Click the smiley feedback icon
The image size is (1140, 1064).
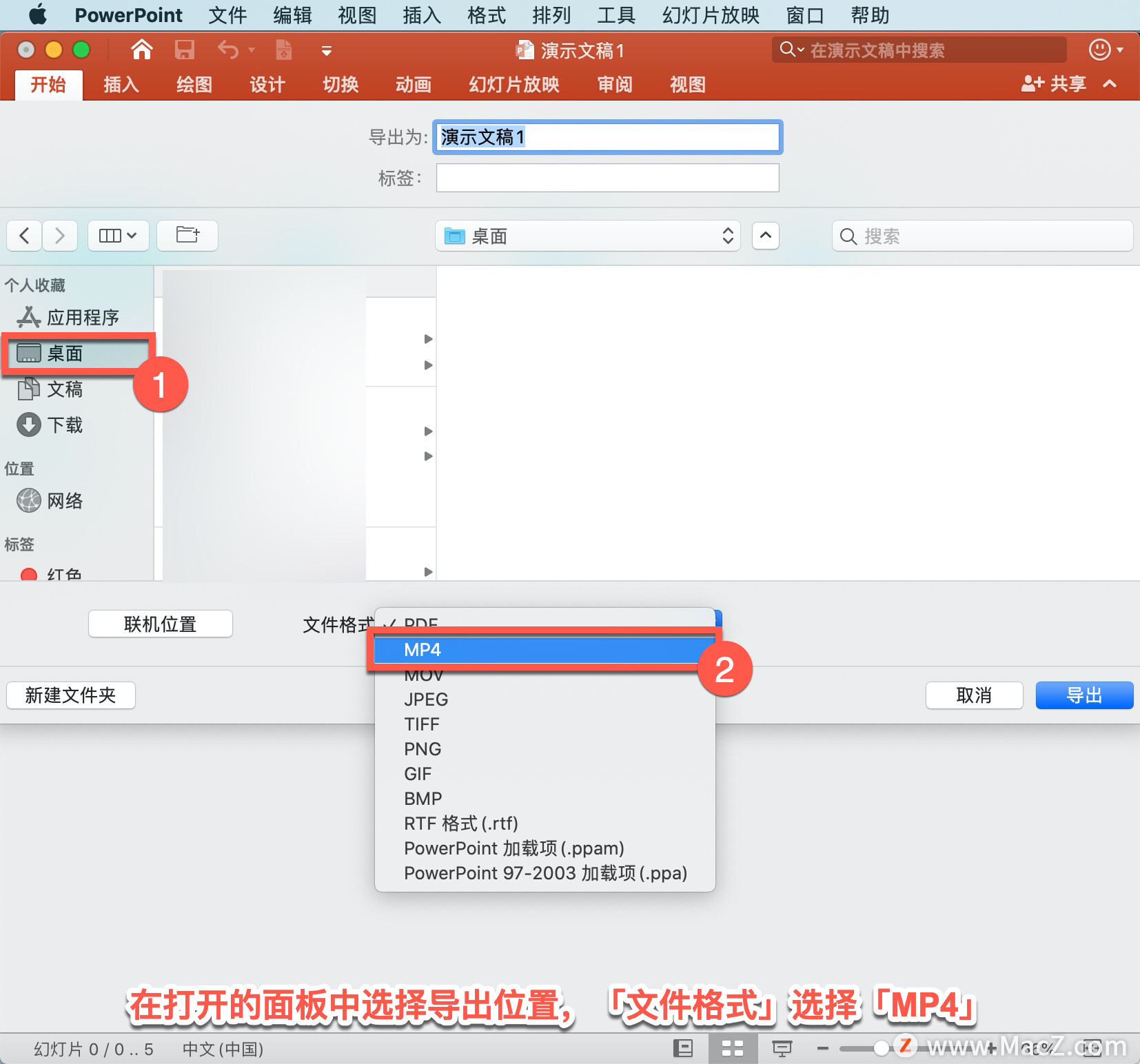pos(1099,50)
